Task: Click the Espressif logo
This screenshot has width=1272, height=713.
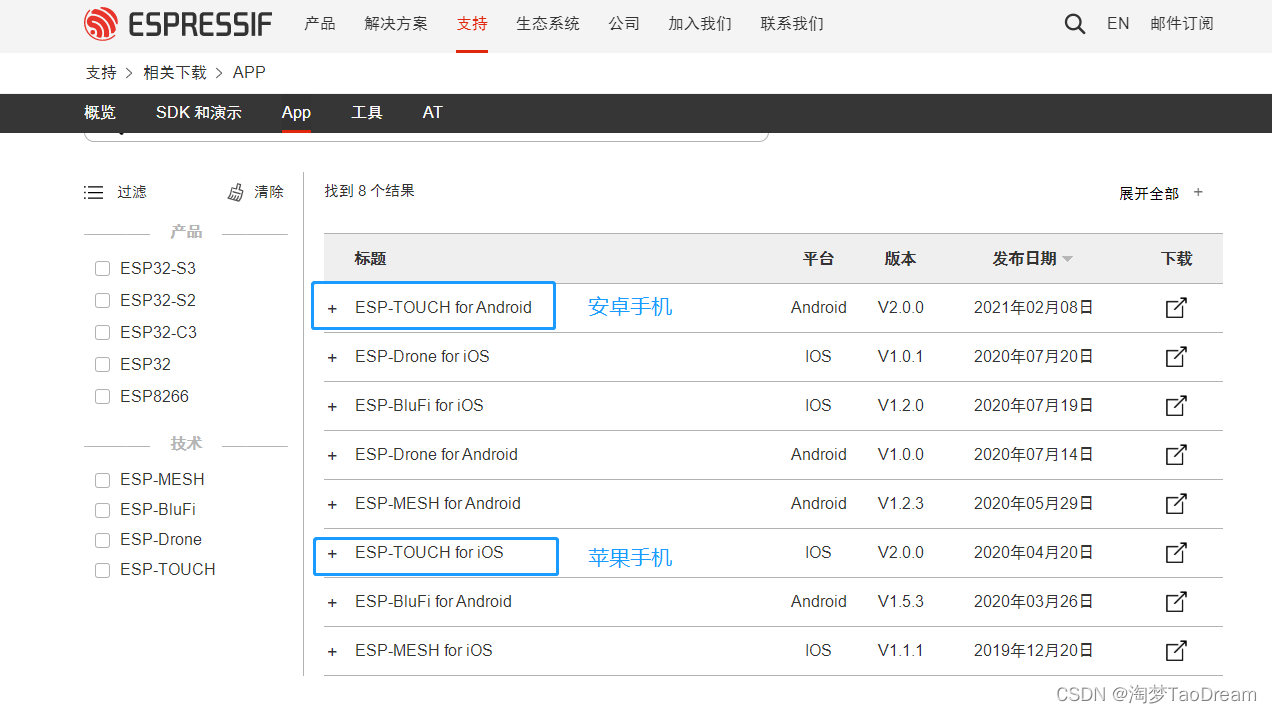Action: pyautogui.click(x=178, y=24)
